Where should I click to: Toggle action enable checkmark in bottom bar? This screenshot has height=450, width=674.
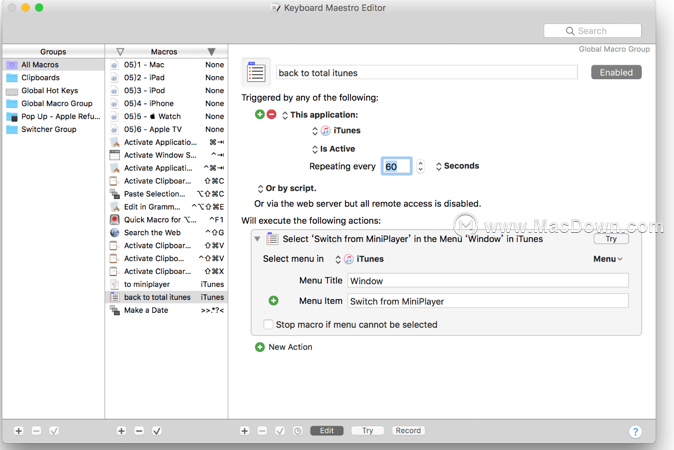[280, 431]
